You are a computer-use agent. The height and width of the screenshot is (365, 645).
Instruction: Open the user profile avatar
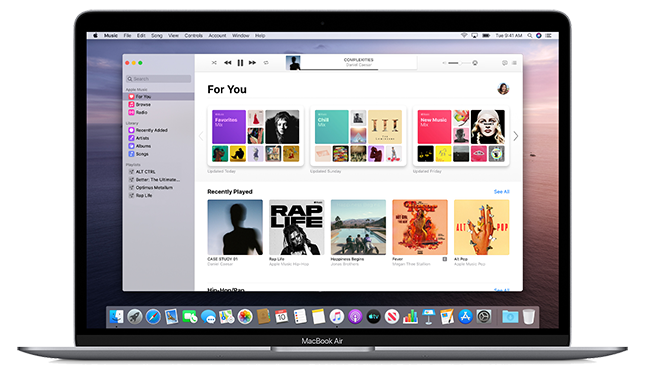(503, 88)
